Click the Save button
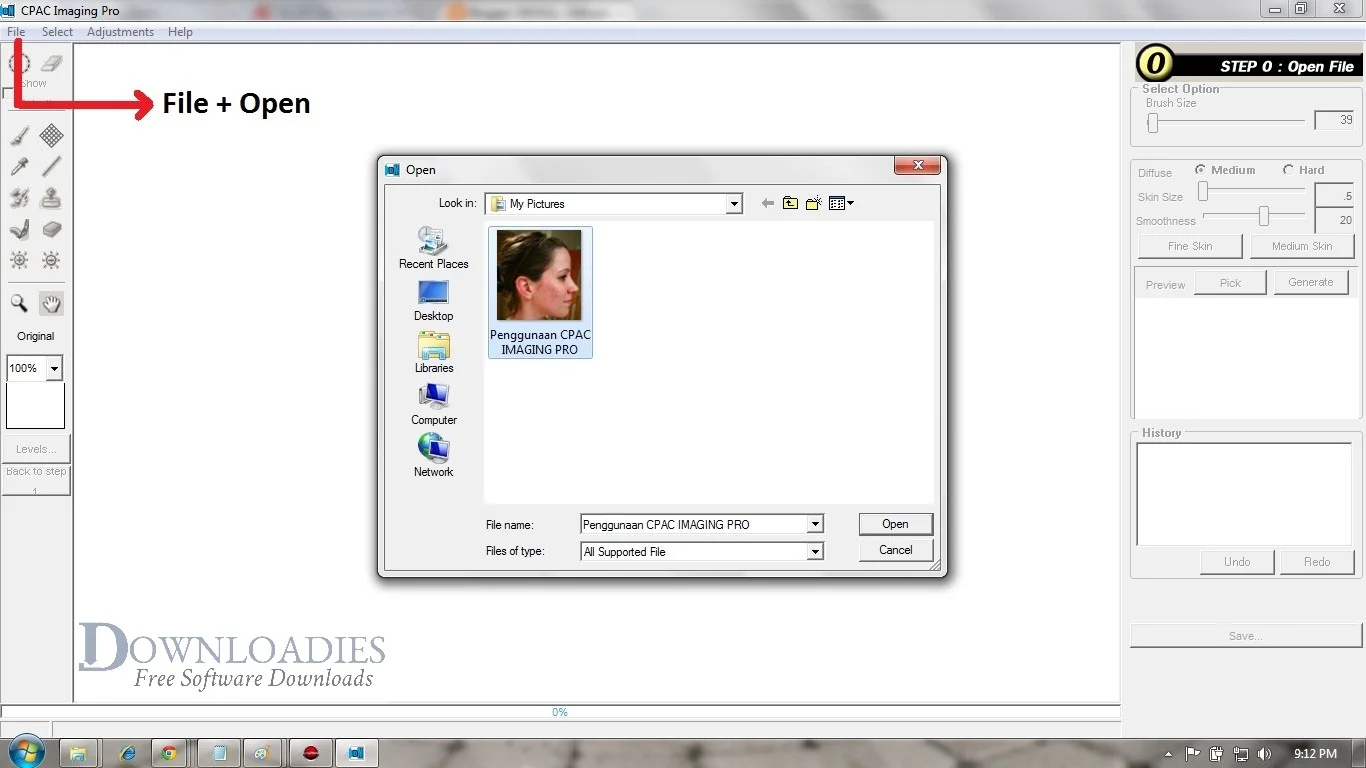1366x768 pixels. 1245,636
